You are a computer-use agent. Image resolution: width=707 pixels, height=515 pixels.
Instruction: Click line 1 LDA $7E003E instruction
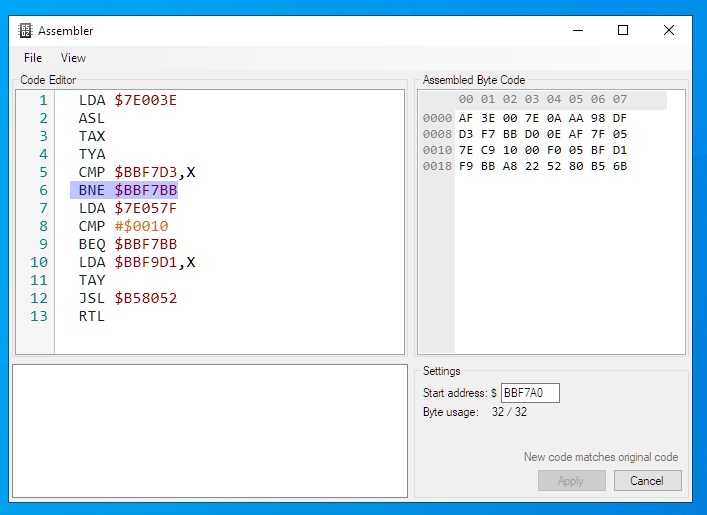pos(128,100)
